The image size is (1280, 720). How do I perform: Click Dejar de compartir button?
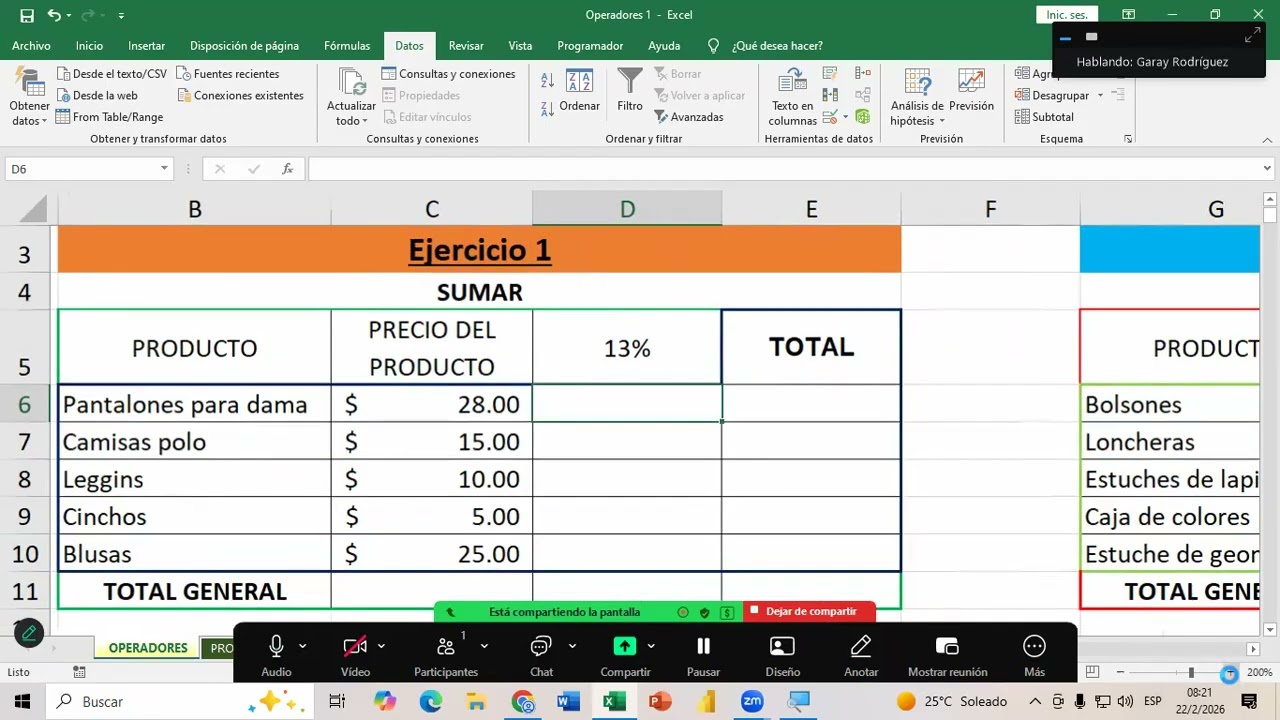810,611
